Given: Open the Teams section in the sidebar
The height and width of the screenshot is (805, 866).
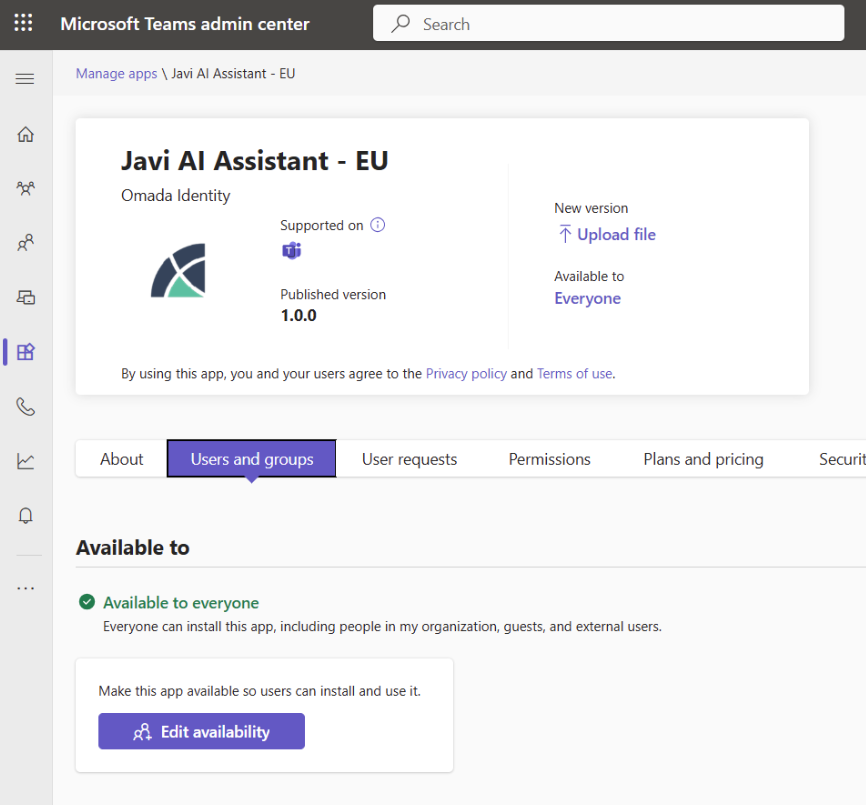Looking at the screenshot, I should tap(25, 188).
